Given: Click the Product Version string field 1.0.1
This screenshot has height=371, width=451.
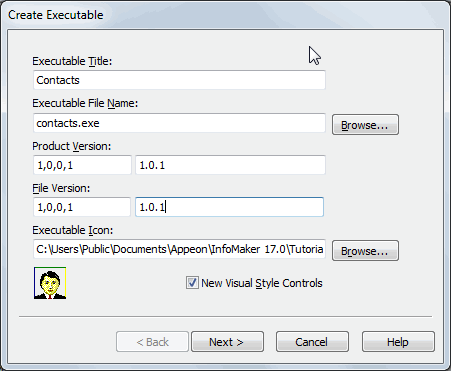Looking at the screenshot, I should coord(230,165).
